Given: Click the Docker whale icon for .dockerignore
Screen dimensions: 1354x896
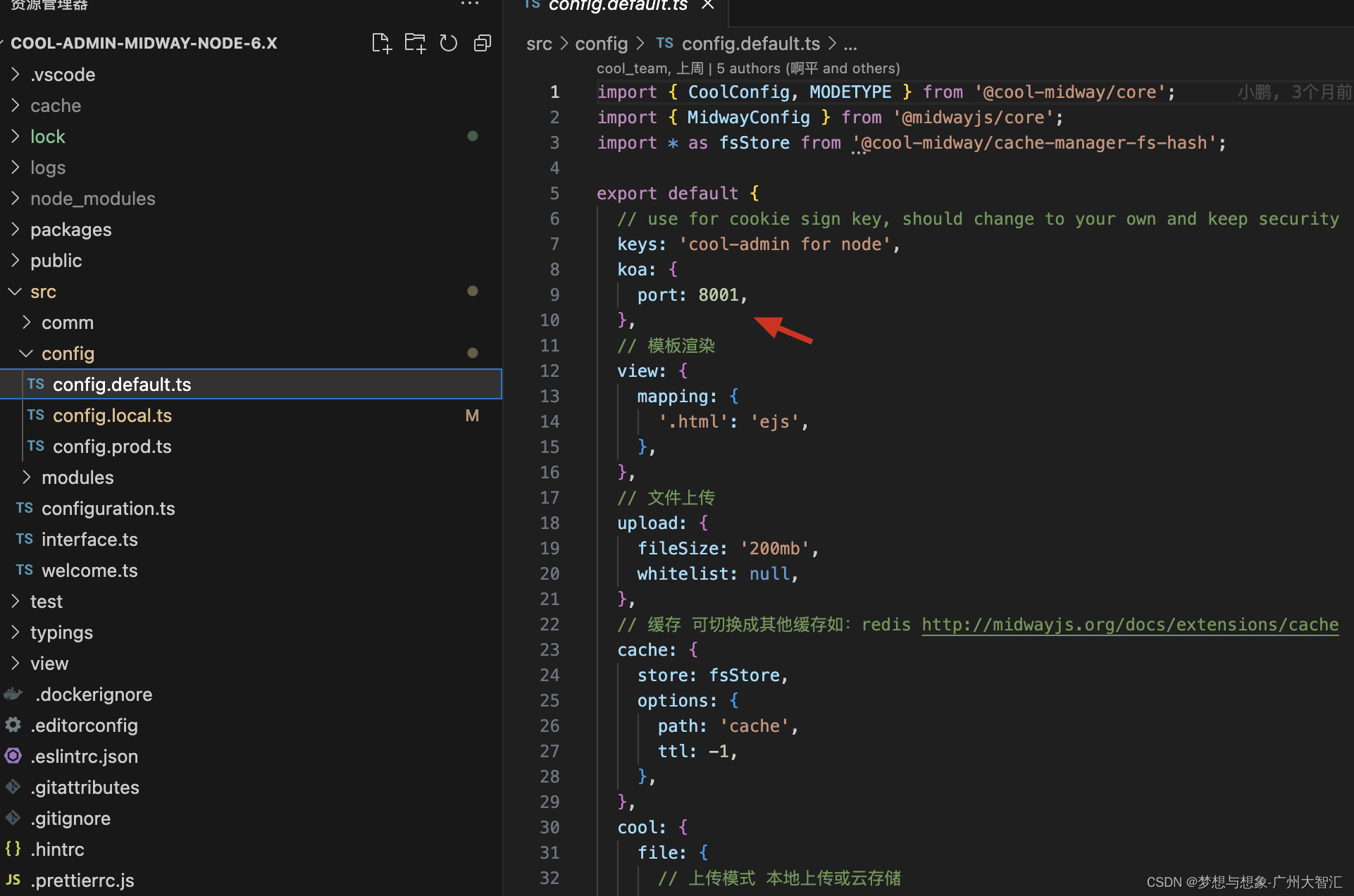Looking at the screenshot, I should click(13, 694).
